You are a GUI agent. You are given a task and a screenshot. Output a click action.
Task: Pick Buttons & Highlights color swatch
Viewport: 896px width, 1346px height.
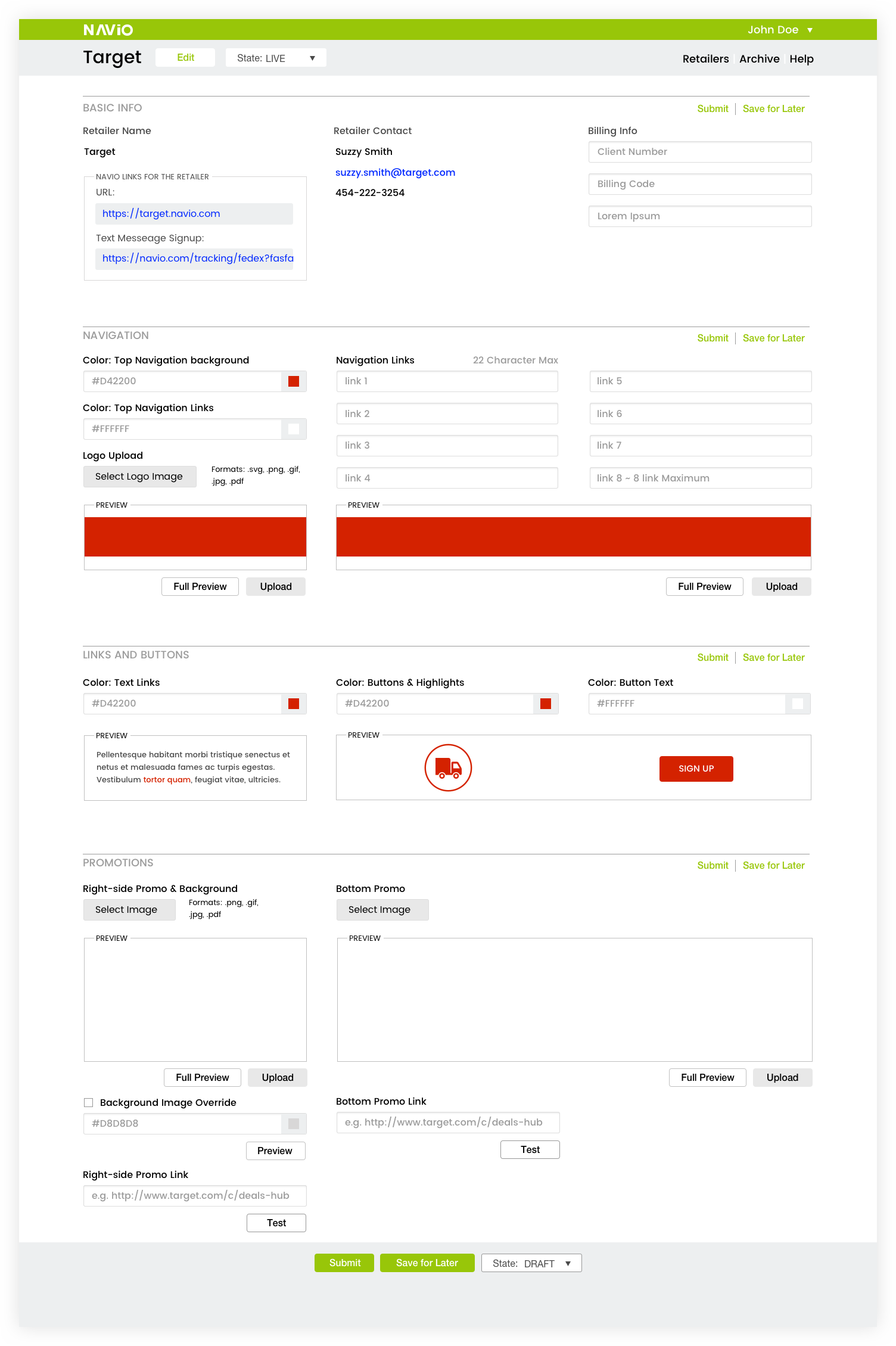[x=546, y=704]
